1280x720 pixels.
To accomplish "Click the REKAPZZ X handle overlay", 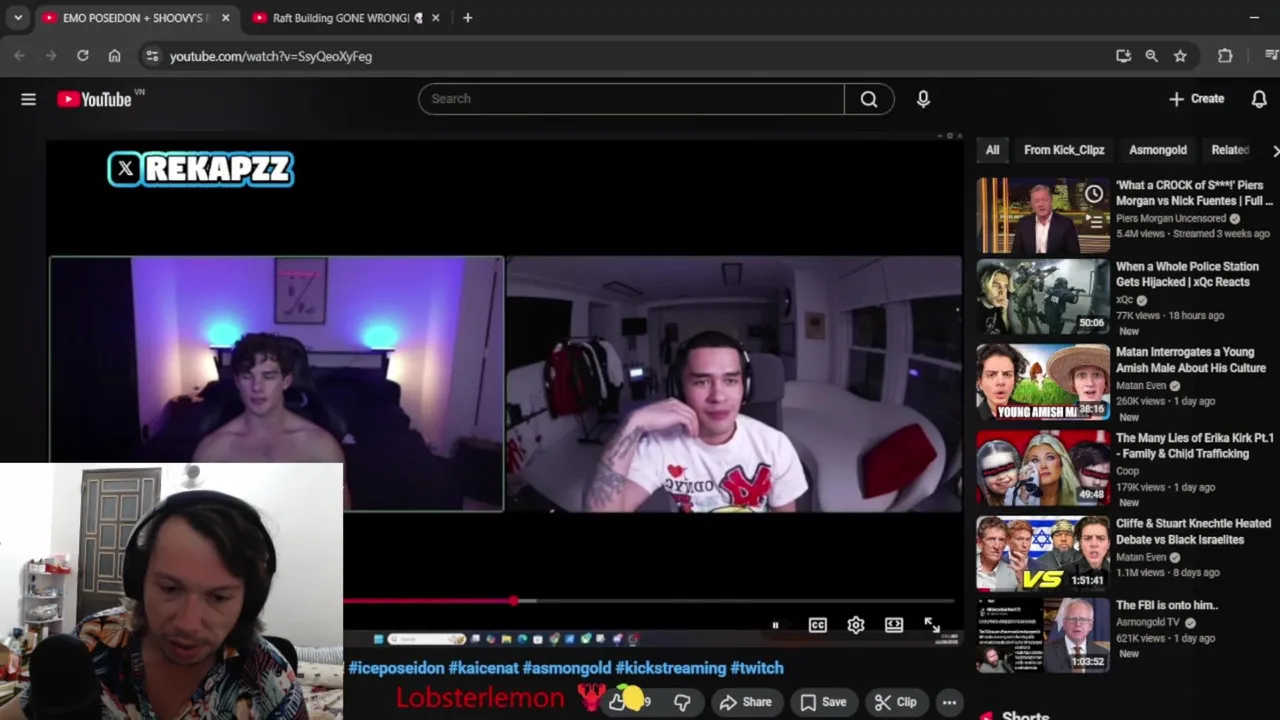I will click(x=201, y=169).
